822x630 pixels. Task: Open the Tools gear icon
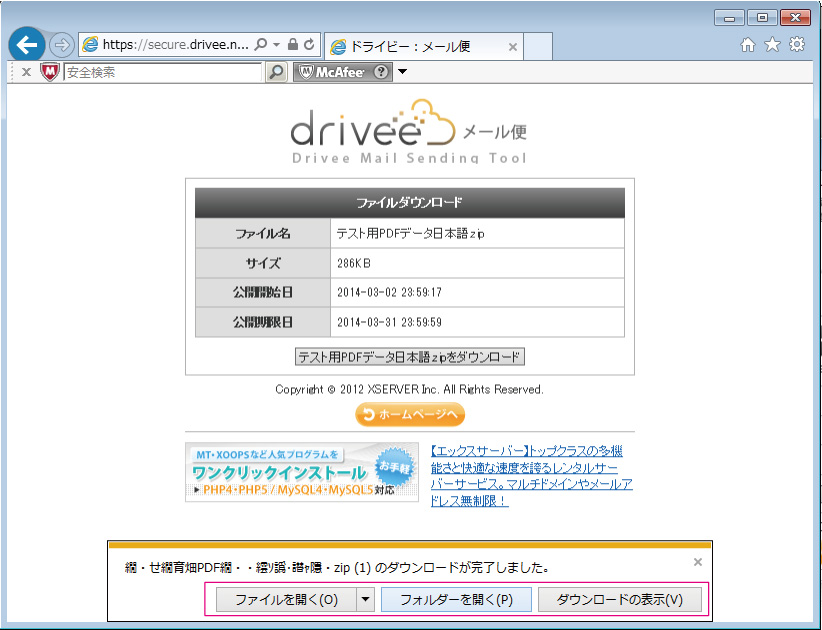(797, 45)
